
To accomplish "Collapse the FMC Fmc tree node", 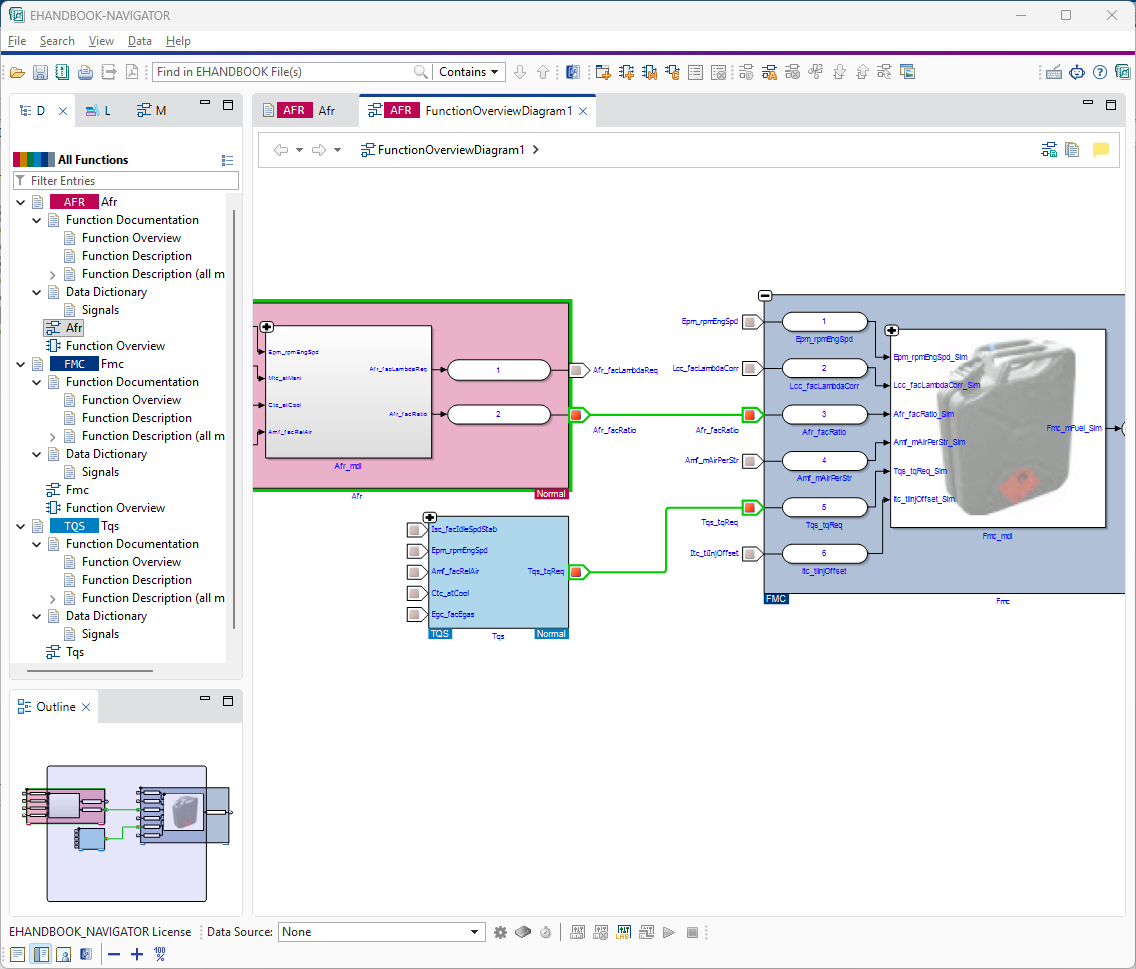I will coord(20,365).
